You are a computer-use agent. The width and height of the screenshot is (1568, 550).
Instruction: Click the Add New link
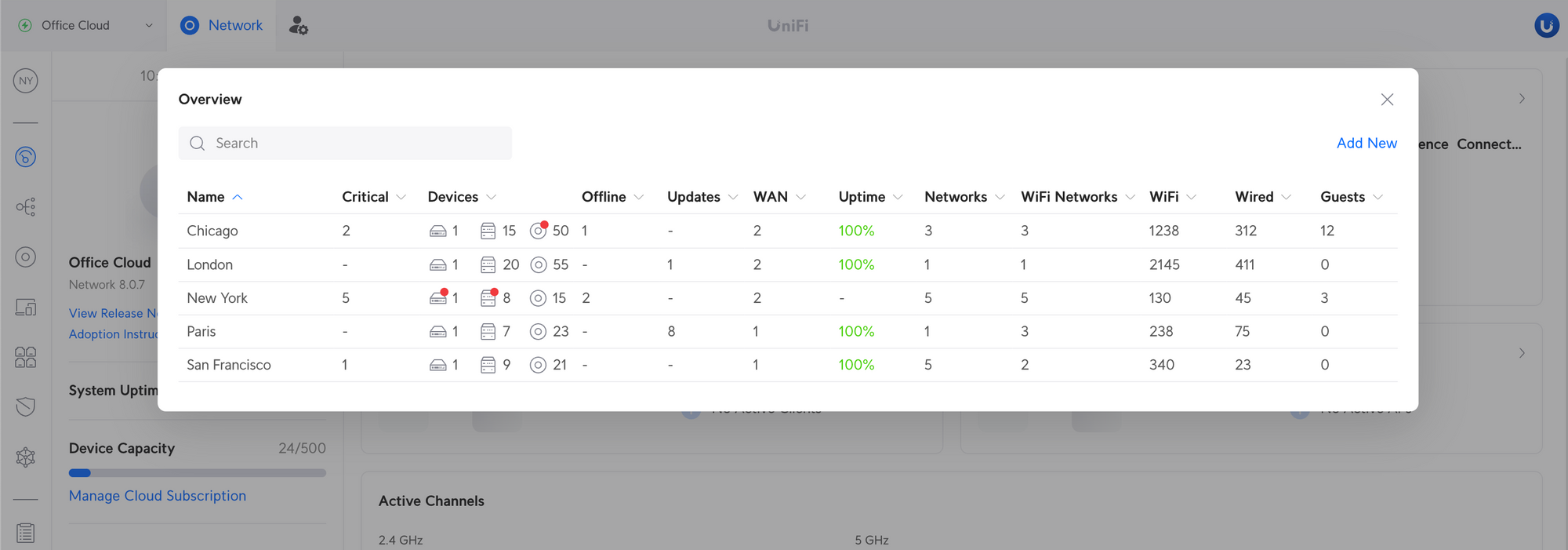click(1367, 143)
